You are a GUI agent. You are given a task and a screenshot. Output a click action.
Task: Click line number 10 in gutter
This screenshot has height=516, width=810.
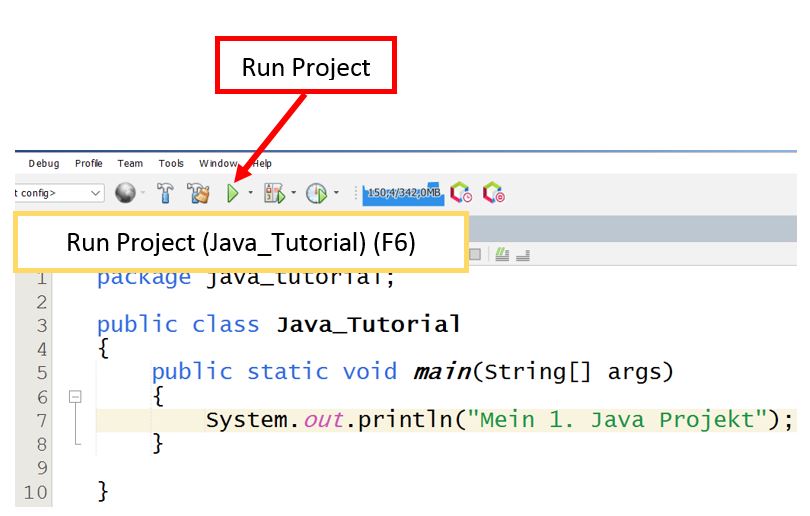tap(35, 492)
